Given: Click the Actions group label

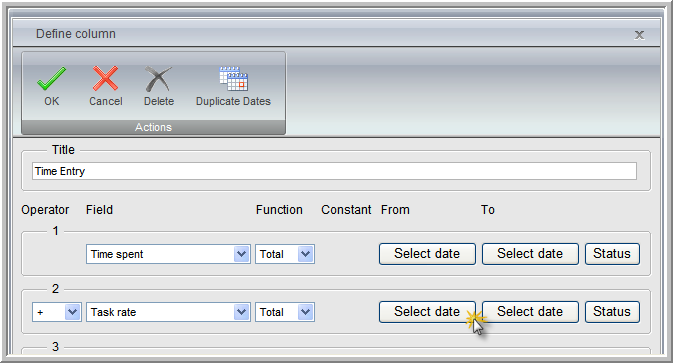Looking at the screenshot, I should pos(153,127).
